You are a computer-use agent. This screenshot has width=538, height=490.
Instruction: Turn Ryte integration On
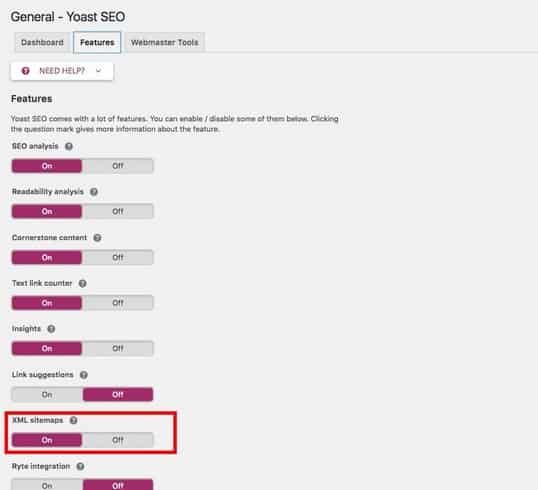47,485
